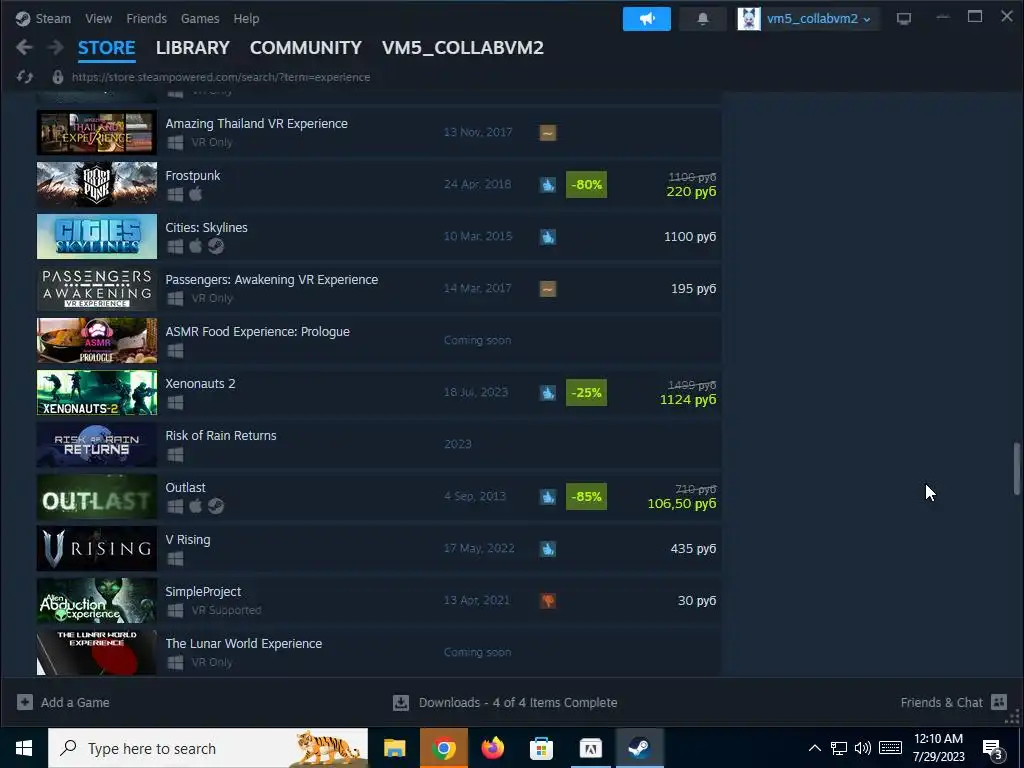Click the Downloads arrow icon

[401, 702]
